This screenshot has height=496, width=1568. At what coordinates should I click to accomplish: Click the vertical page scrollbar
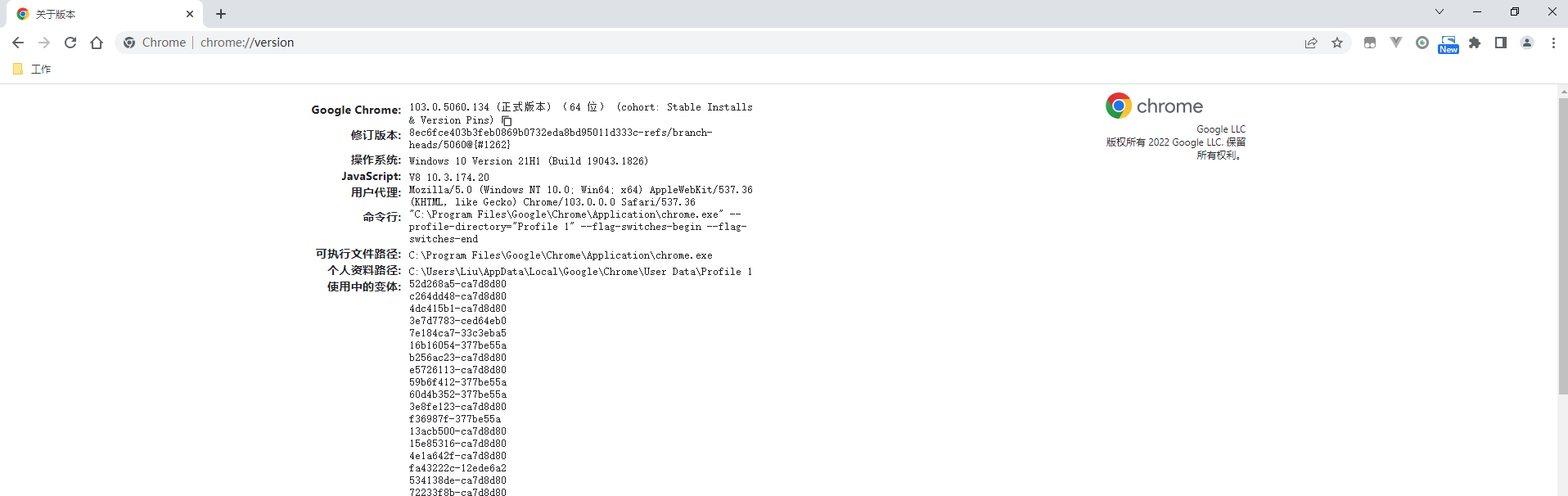pos(1563,246)
